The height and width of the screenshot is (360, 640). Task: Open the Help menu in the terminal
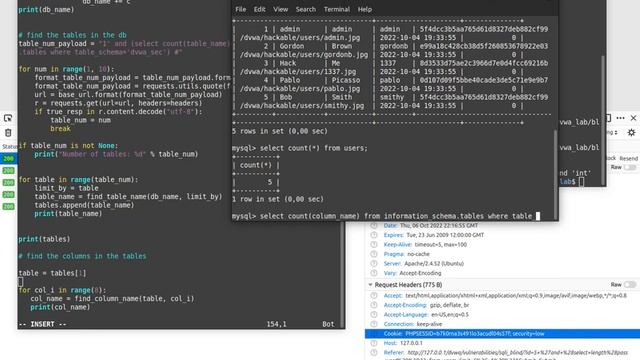365,9
